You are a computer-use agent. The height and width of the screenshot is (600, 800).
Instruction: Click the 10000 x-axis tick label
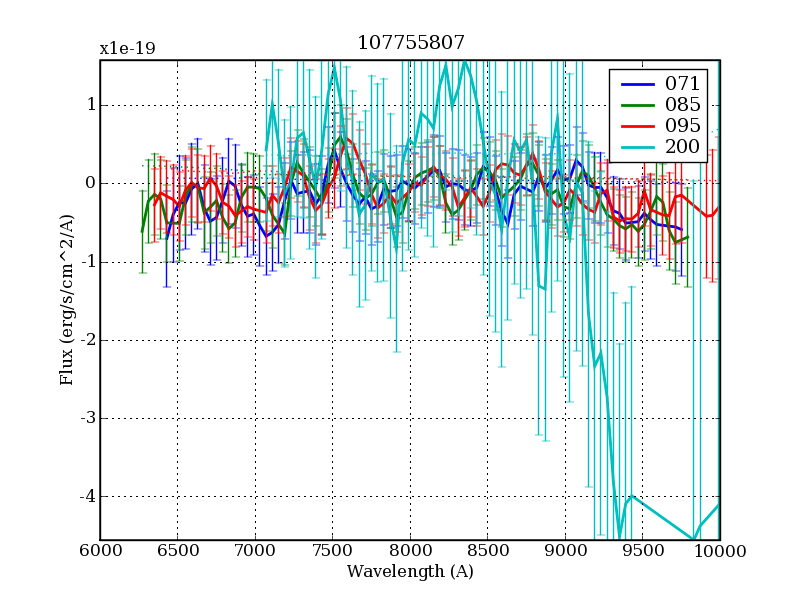coord(719,551)
